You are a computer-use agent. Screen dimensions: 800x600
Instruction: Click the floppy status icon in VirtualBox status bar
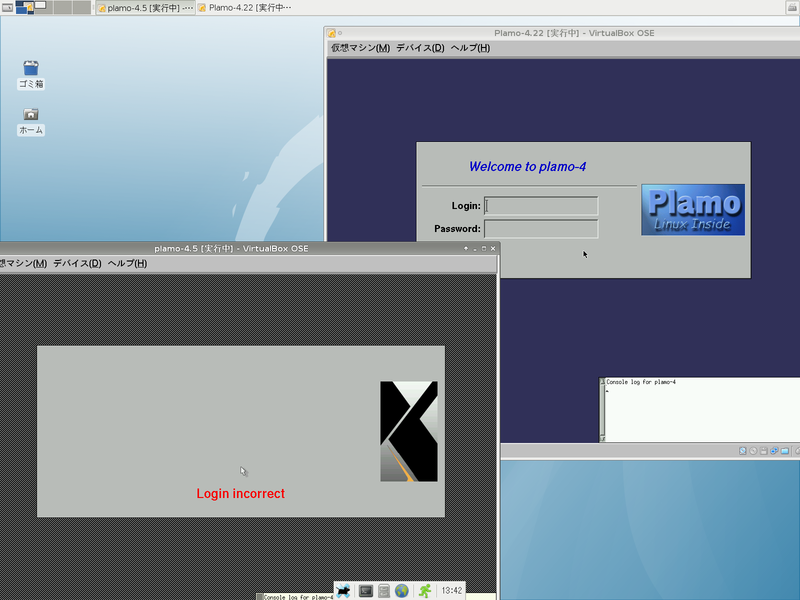tap(764, 451)
